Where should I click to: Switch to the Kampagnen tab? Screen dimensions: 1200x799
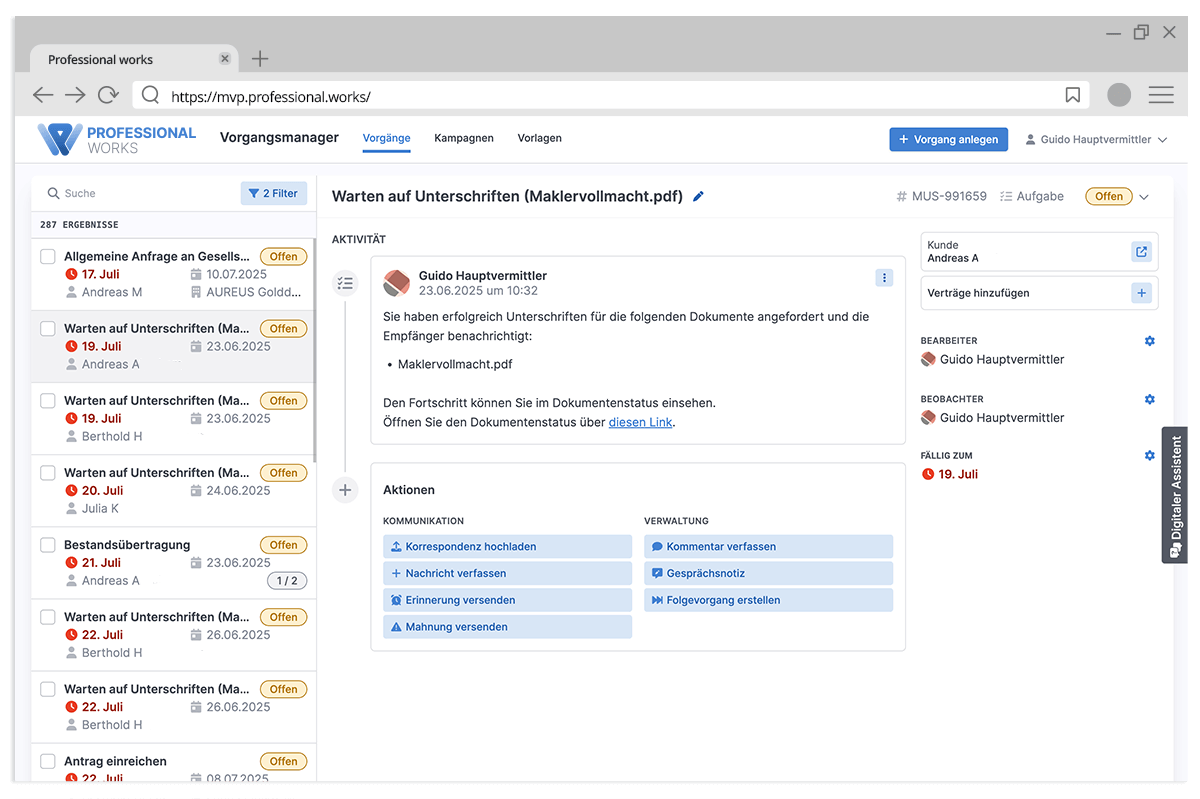464,138
